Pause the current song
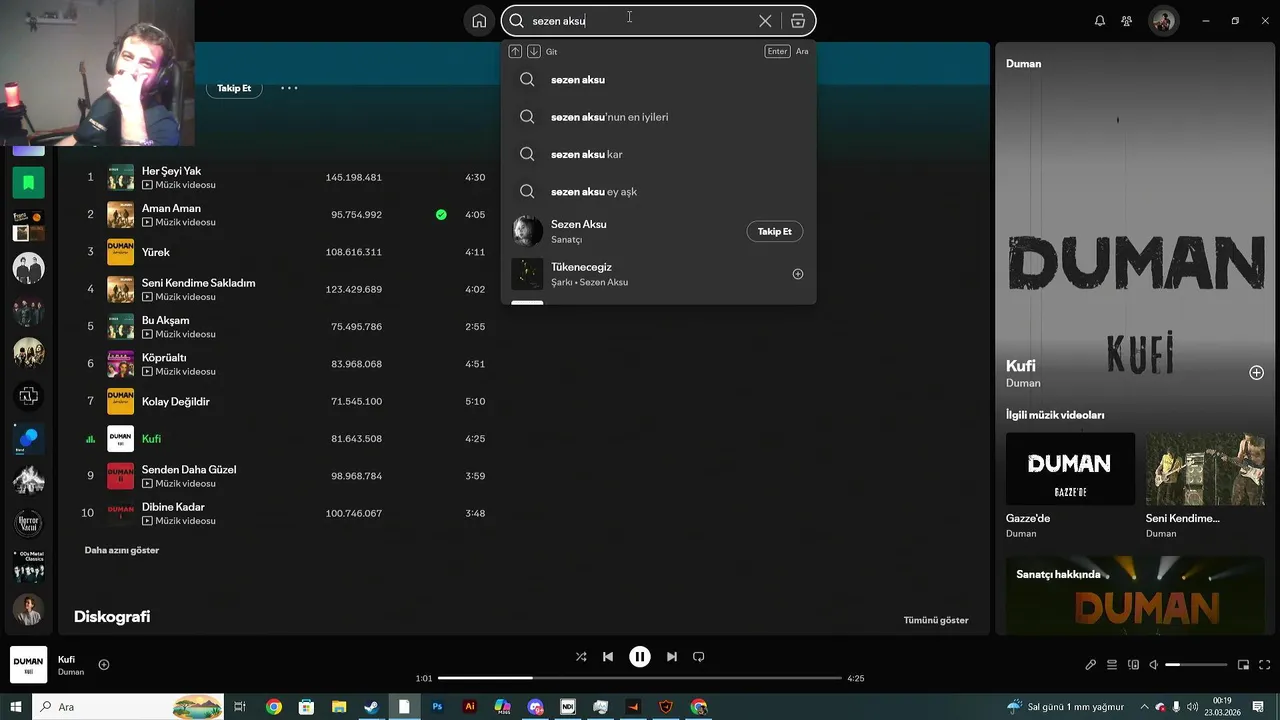 click(x=640, y=657)
